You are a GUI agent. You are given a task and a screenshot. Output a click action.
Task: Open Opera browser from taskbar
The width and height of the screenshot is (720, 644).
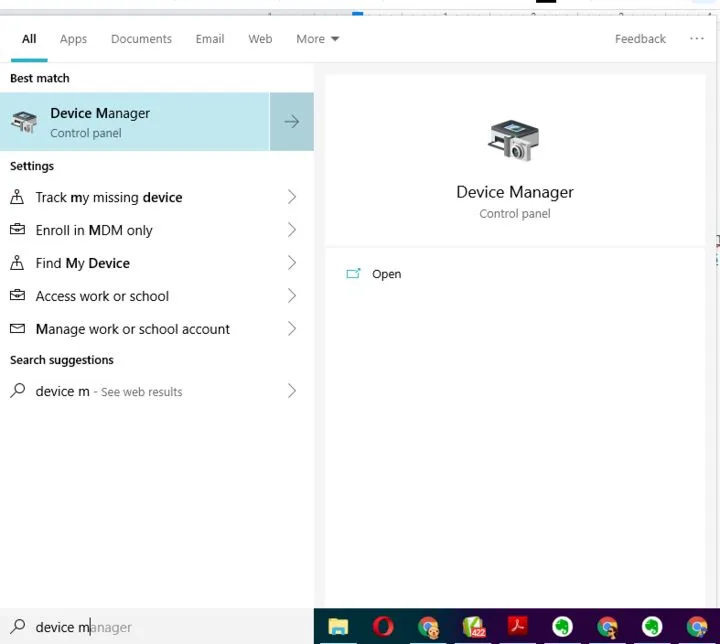(x=383, y=627)
